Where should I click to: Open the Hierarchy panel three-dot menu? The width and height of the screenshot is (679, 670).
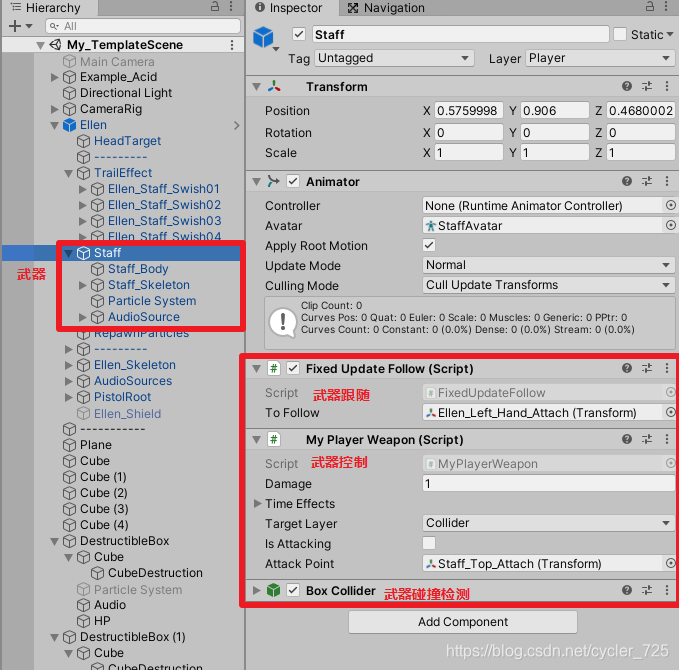click(231, 6)
